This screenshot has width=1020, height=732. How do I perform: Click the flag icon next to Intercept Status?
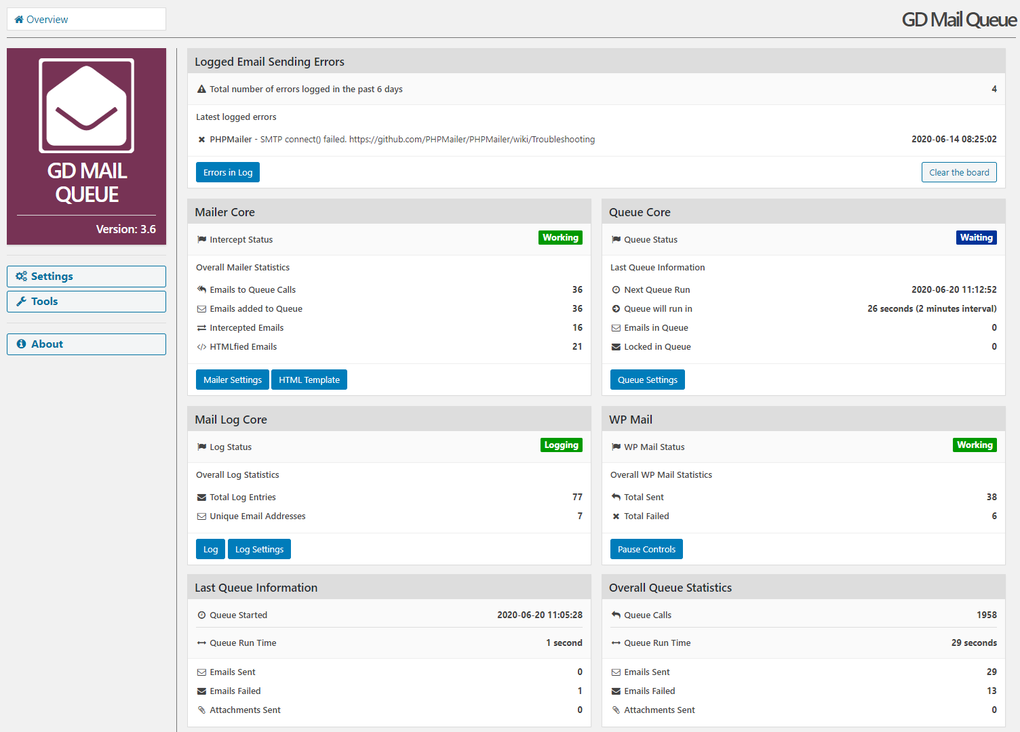coord(203,239)
